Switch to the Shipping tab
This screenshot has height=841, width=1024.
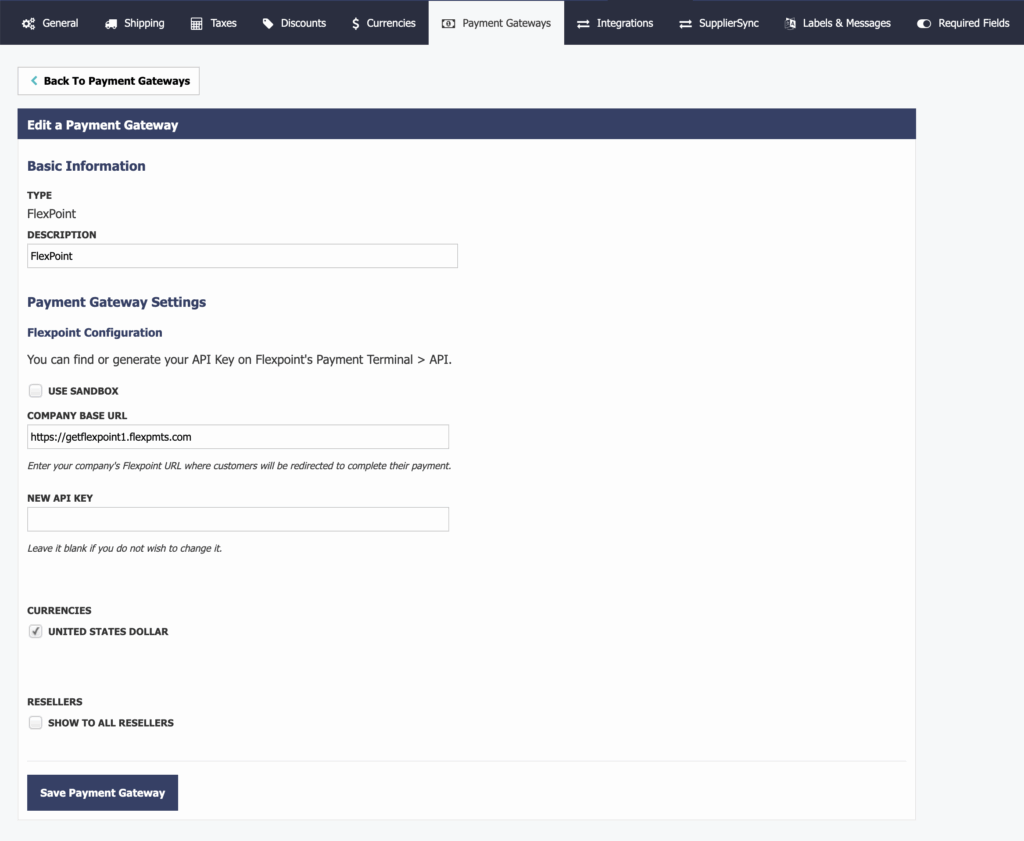tap(135, 23)
